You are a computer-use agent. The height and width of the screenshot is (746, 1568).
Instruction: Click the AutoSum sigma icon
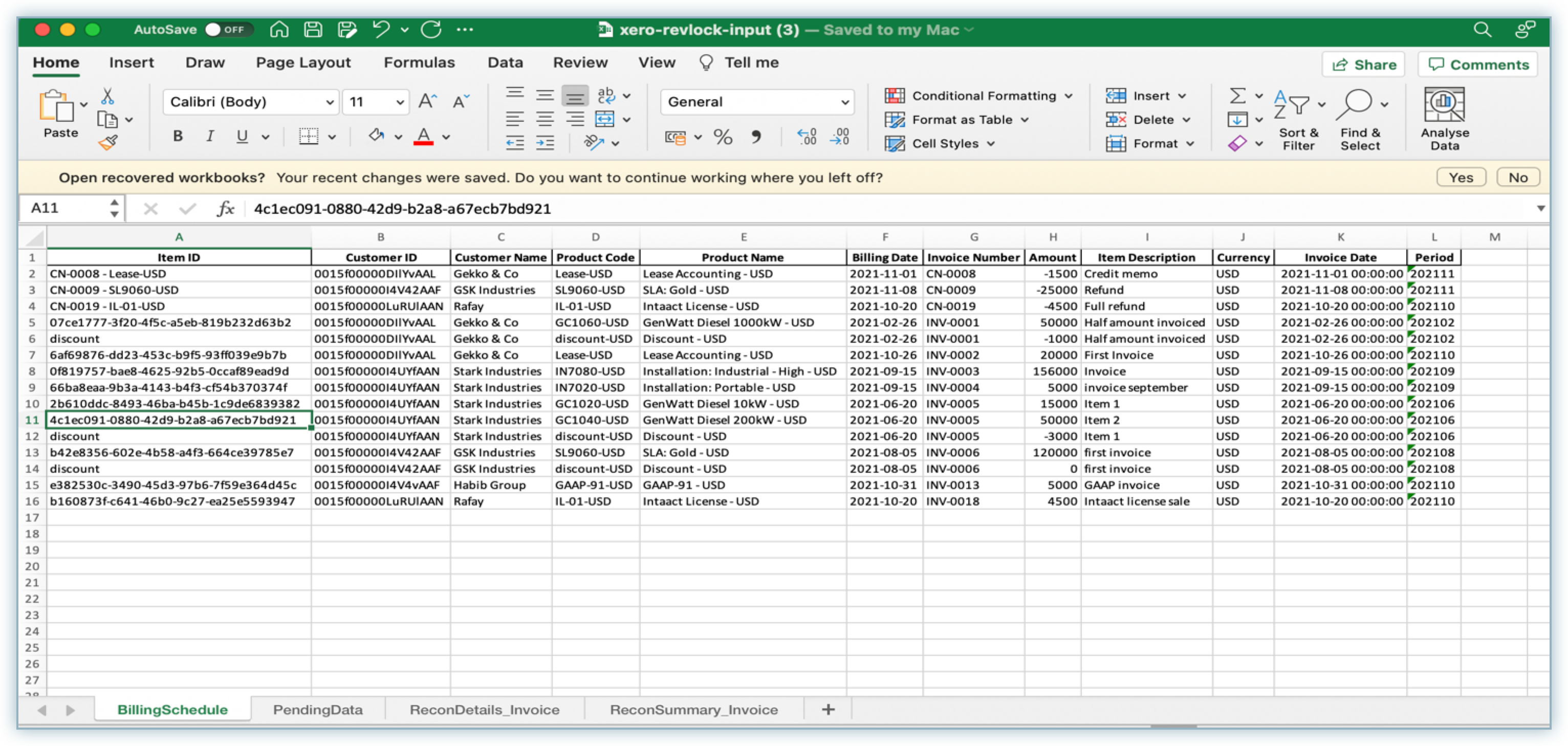1237,96
